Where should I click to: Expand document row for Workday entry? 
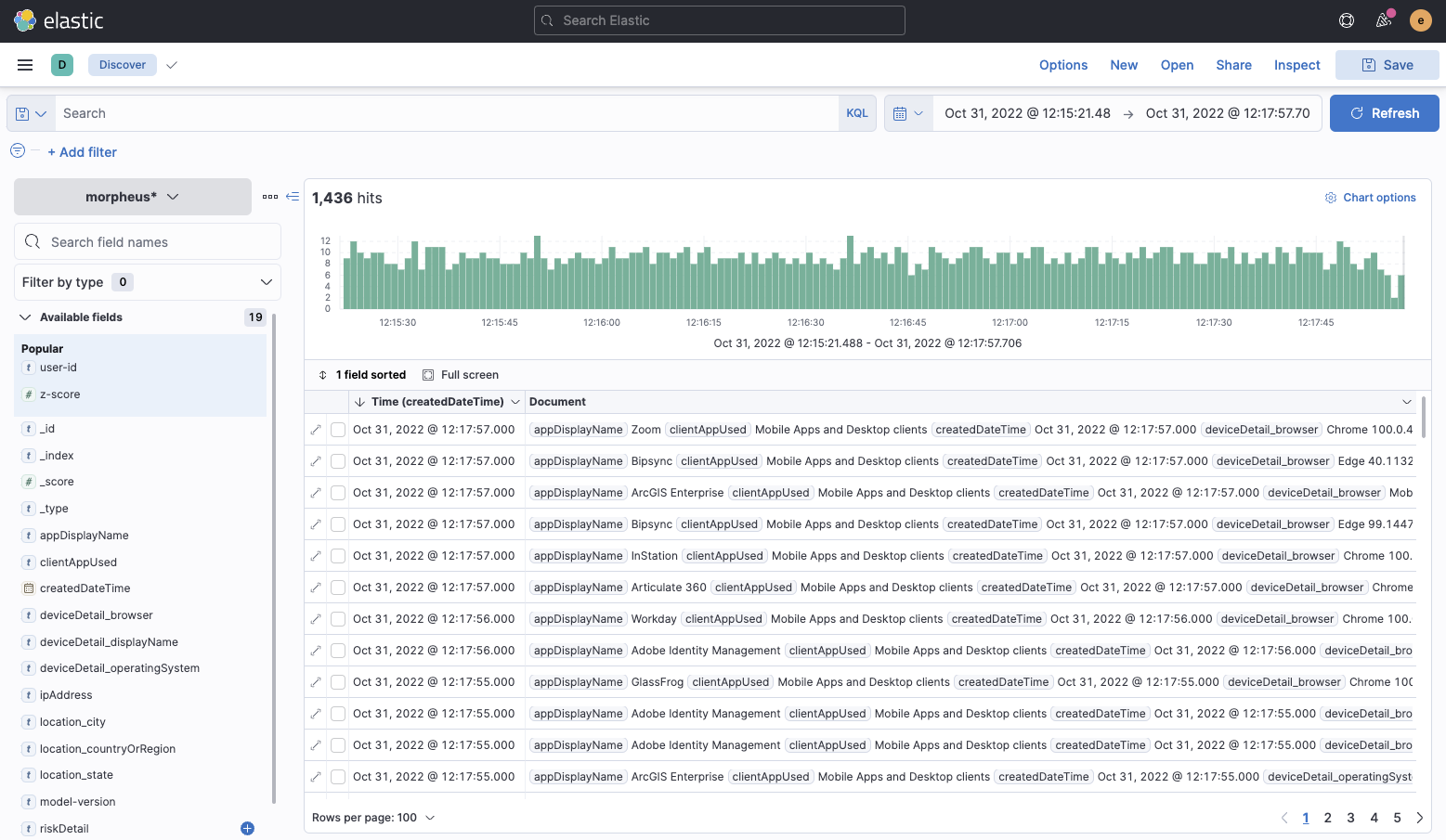coord(316,619)
